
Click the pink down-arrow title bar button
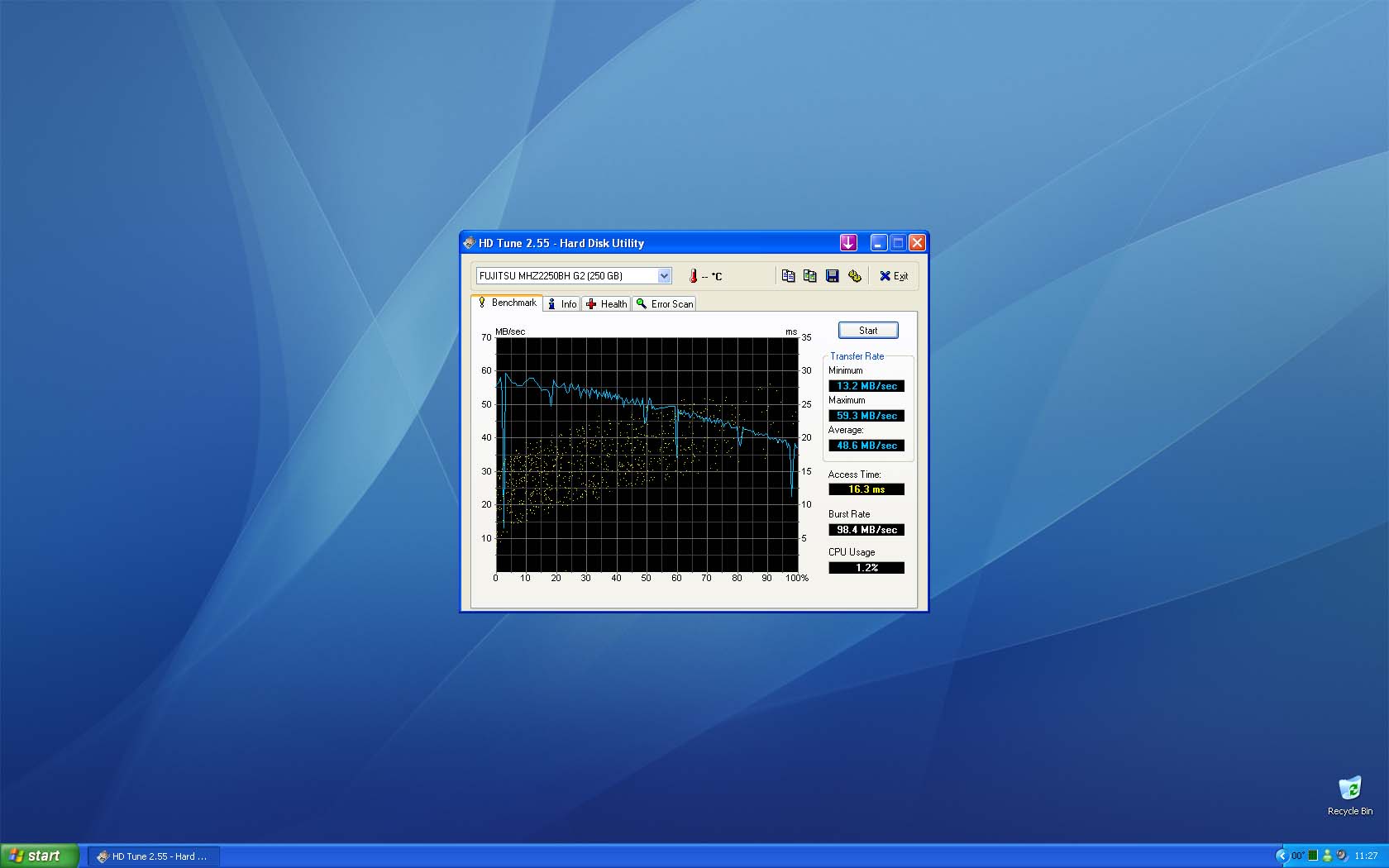[x=848, y=242]
